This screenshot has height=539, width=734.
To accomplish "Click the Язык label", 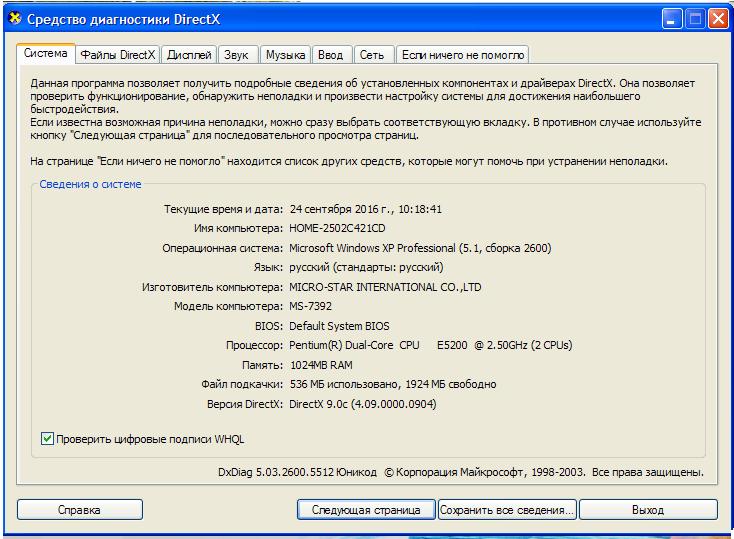I will pos(268,267).
